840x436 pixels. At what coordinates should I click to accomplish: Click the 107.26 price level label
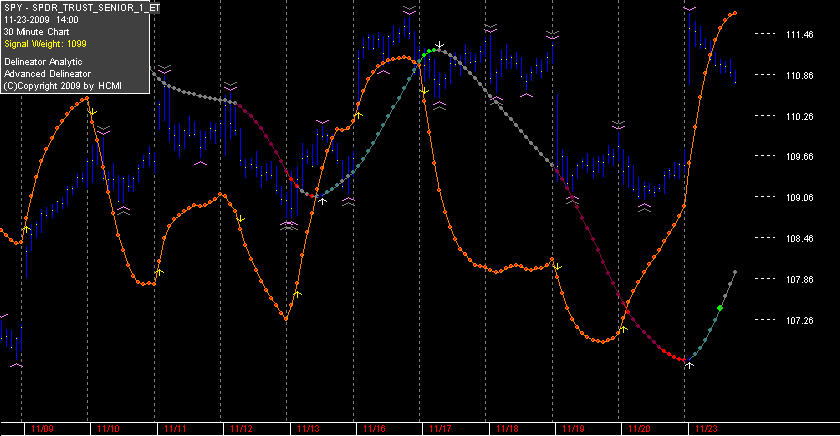point(799,320)
